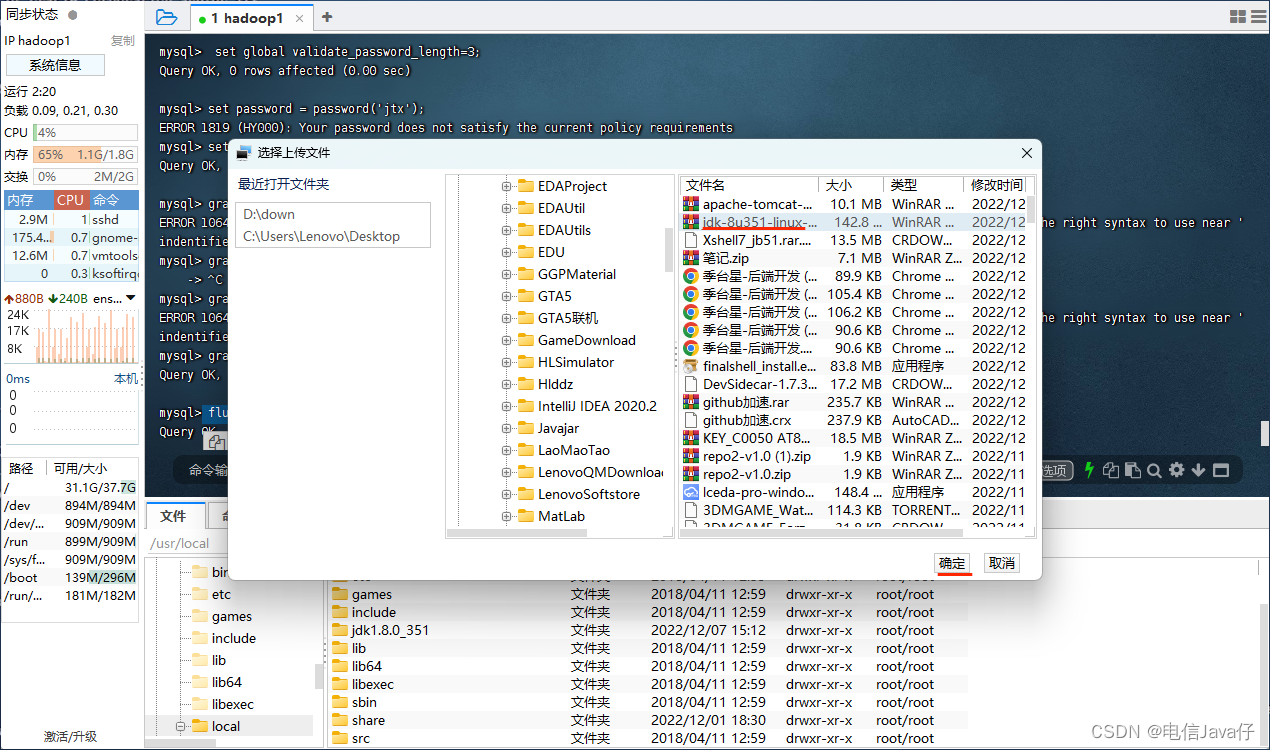Open the connection manager folder icon
The height and width of the screenshot is (750, 1270).
167,17
